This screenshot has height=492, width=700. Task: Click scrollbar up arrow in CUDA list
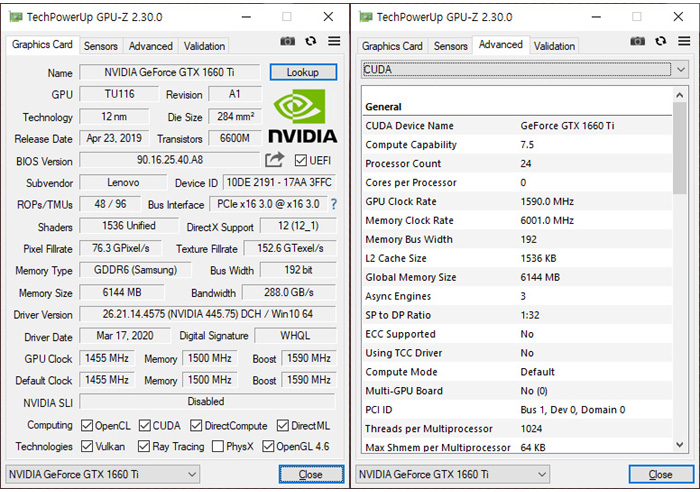pos(679,95)
